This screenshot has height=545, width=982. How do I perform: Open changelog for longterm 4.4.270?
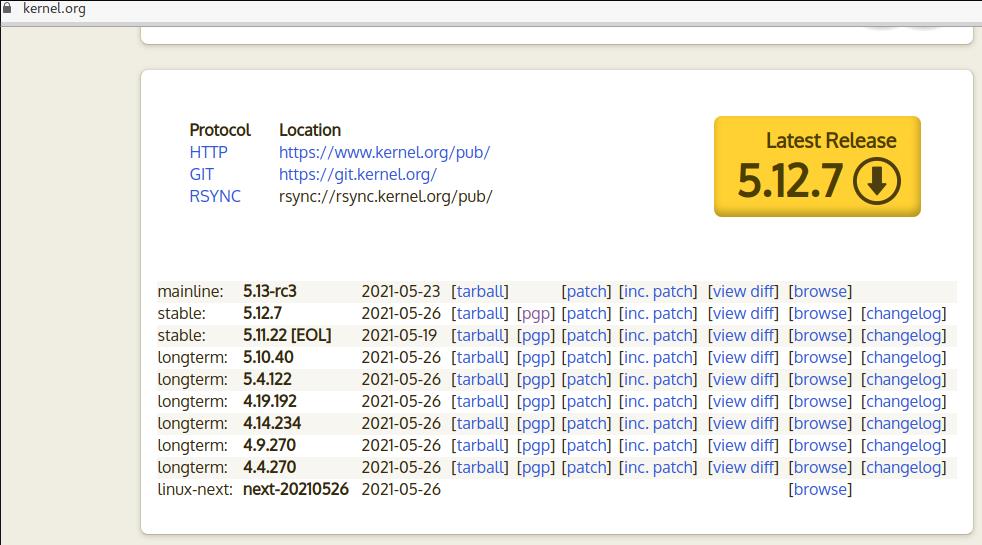coord(904,467)
